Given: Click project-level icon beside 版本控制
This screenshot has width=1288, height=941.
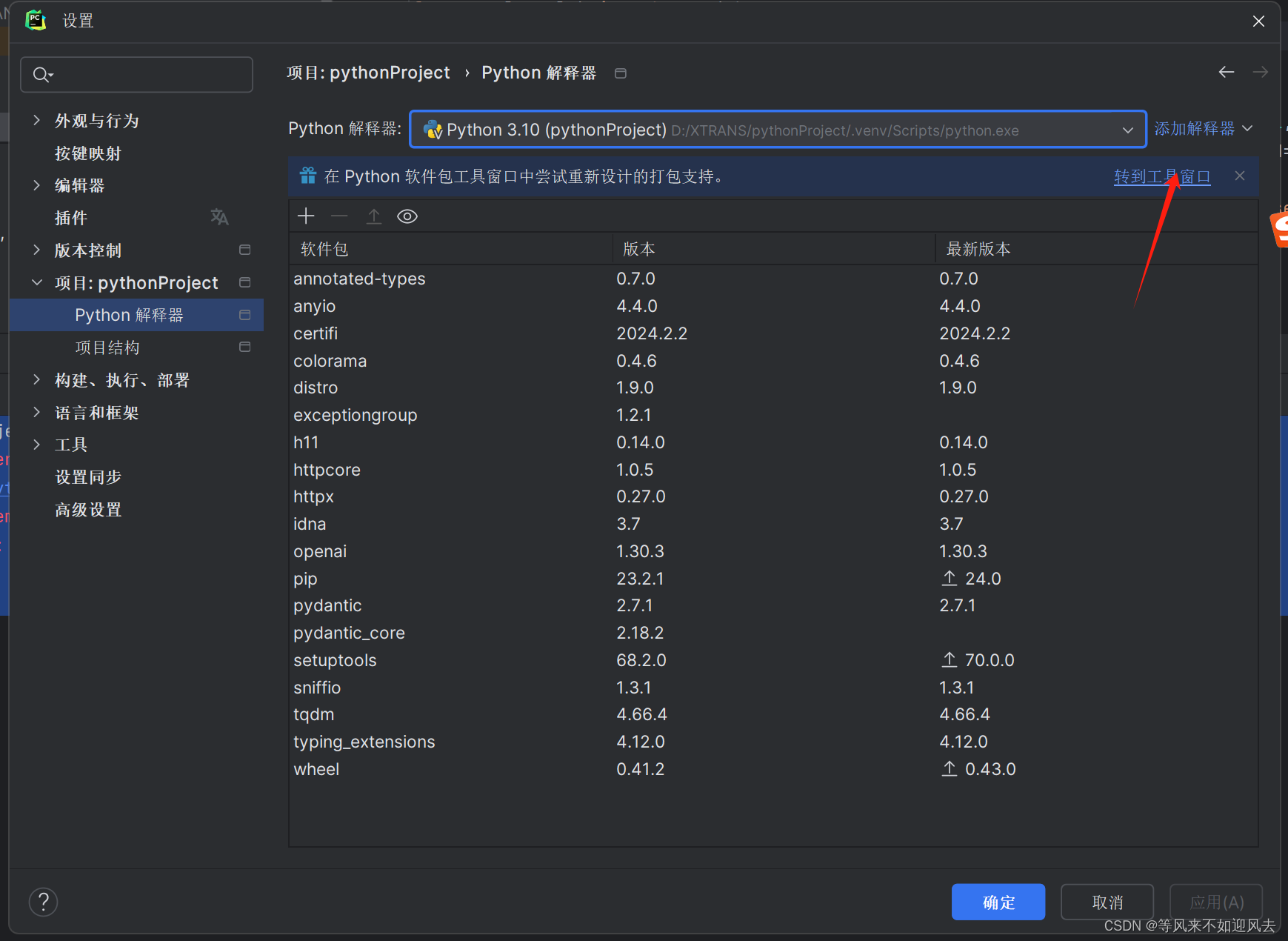Looking at the screenshot, I should click(x=245, y=250).
